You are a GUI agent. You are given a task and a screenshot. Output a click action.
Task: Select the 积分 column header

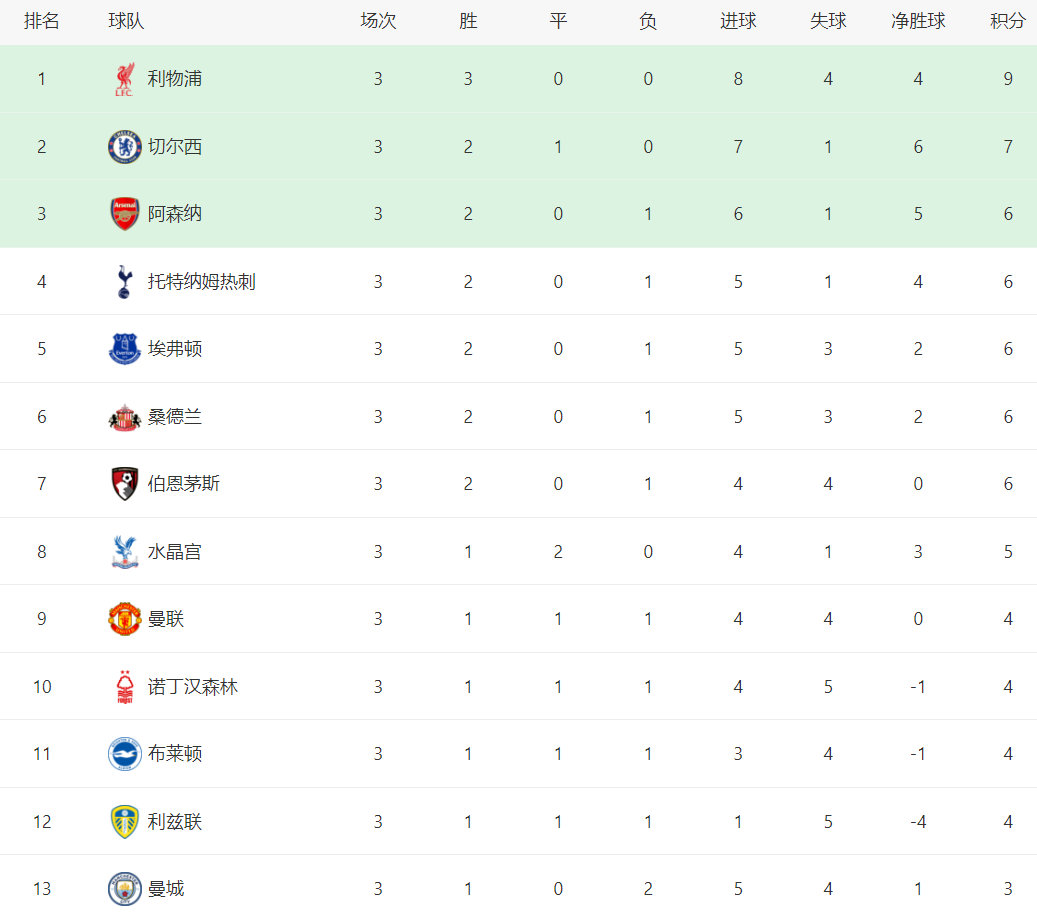(1008, 21)
